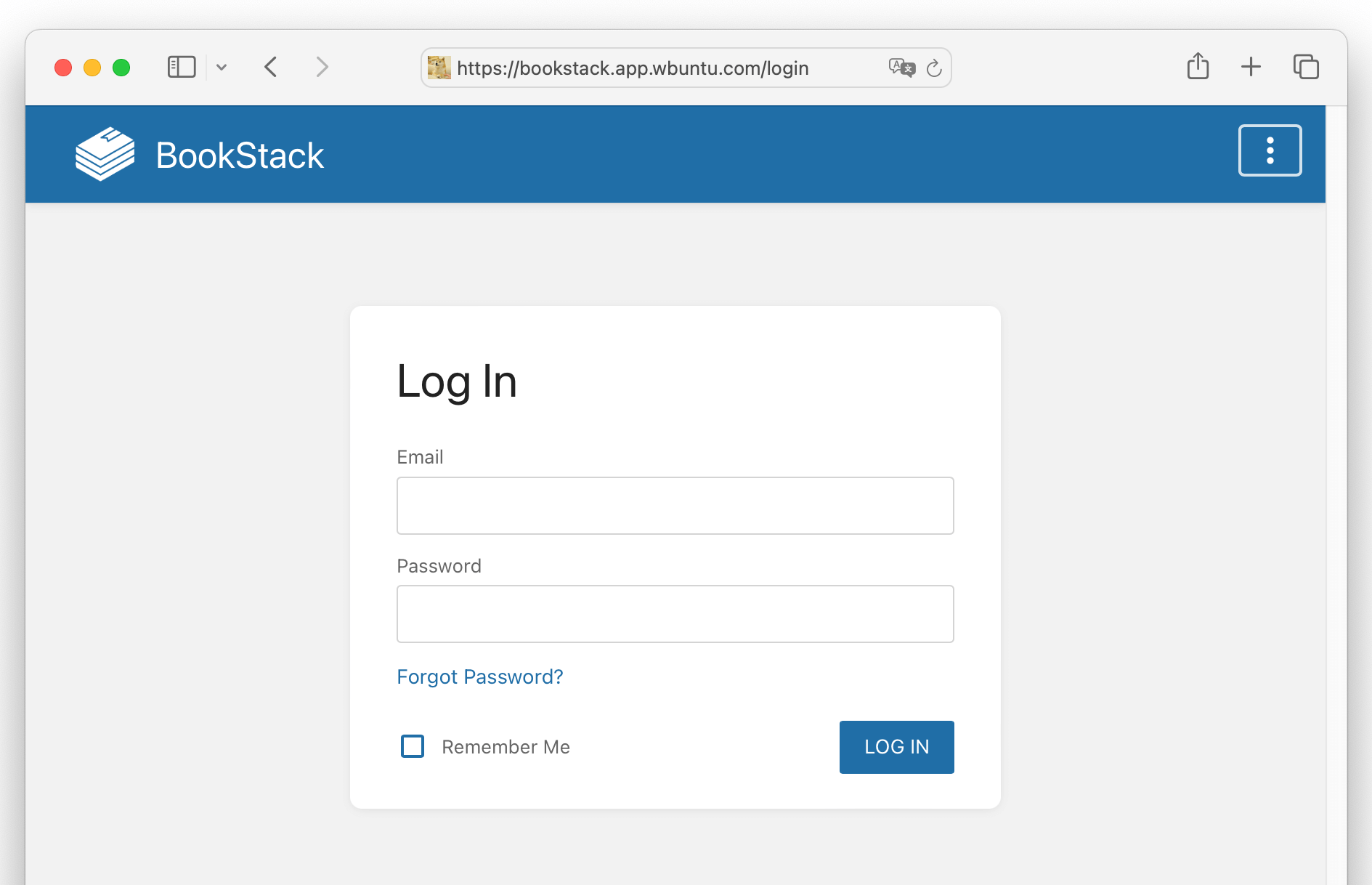Viewport: 1372px width, 885px height.
Task: Show the tab overview
Action: coord(1305,68)
